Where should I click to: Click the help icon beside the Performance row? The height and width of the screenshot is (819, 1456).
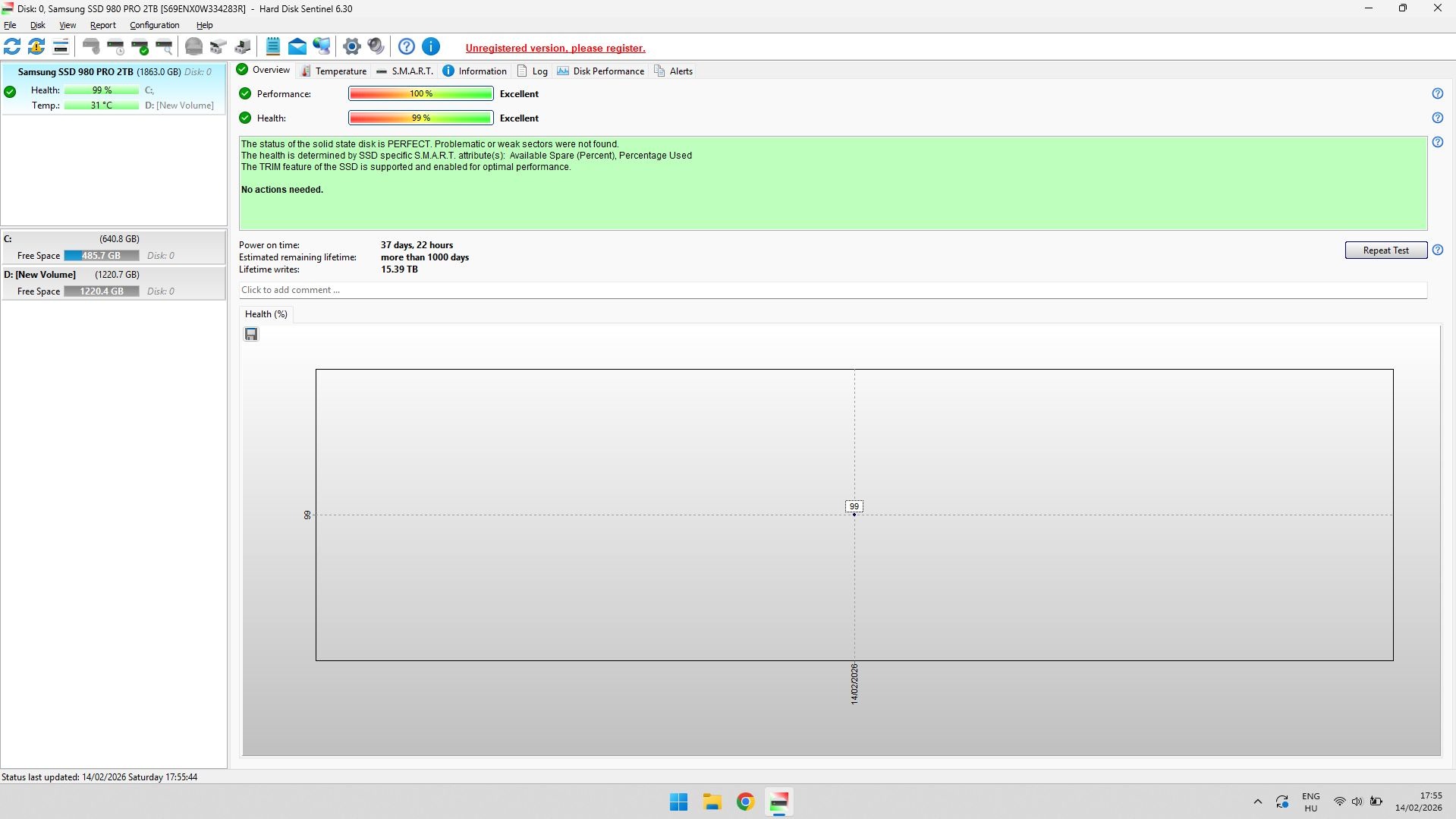(x=1437, y=93)
